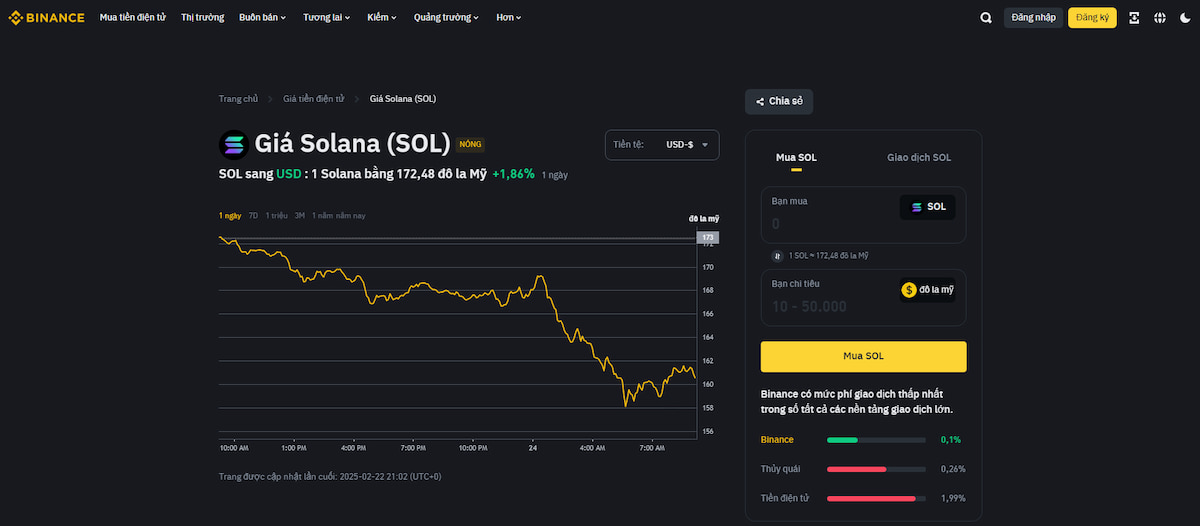Open the search magnifier icon
This screenshot has width=1200, height=526.
(986, 17)
